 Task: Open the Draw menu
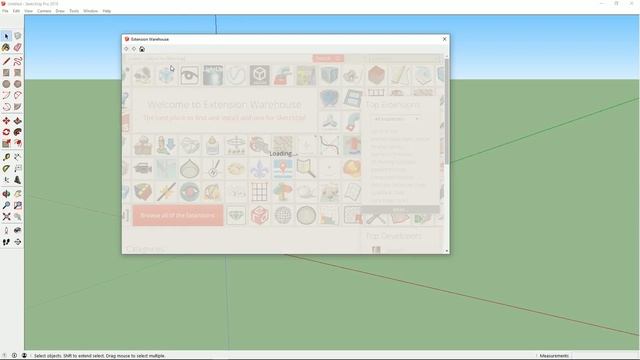[x=60, y=11]
